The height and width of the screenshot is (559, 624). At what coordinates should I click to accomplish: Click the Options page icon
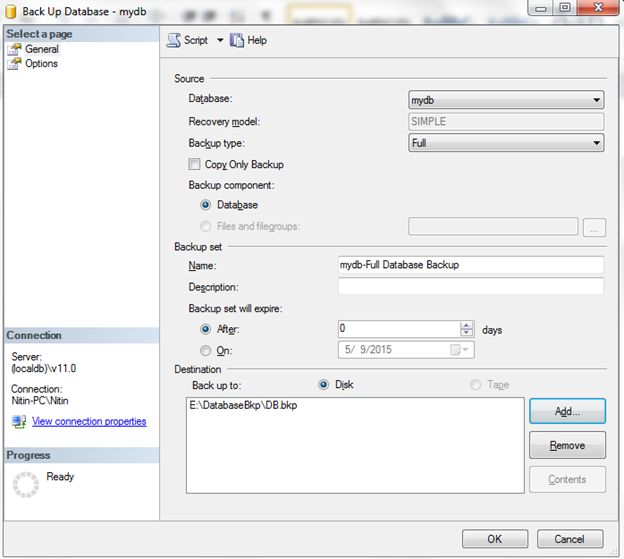click(15, 64)
